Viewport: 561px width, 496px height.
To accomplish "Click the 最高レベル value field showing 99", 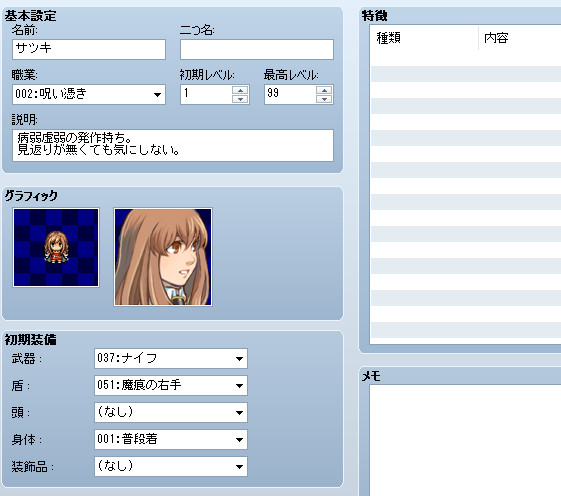I will (x=290, y=94).
